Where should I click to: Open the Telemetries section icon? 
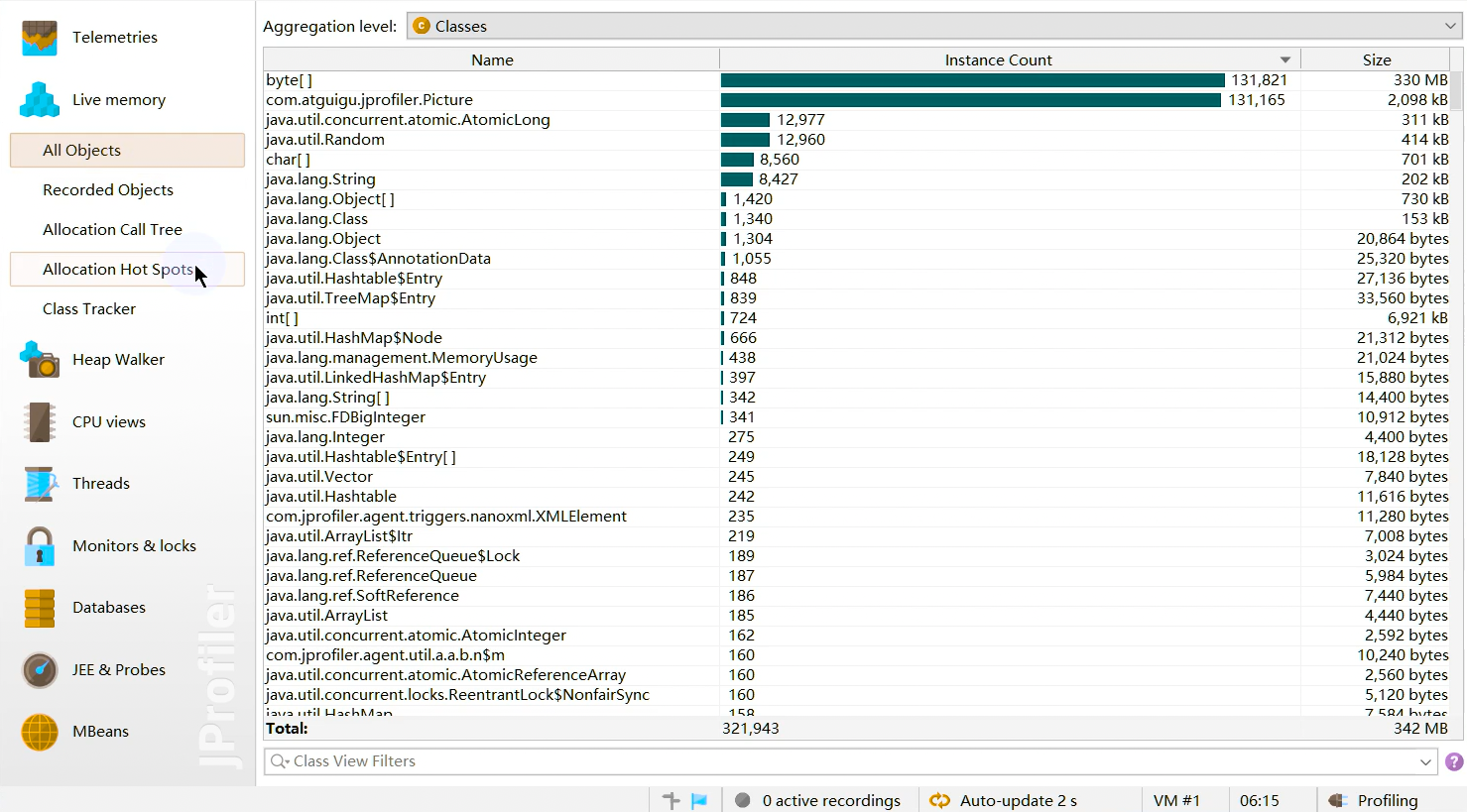(x=40, y=38)
